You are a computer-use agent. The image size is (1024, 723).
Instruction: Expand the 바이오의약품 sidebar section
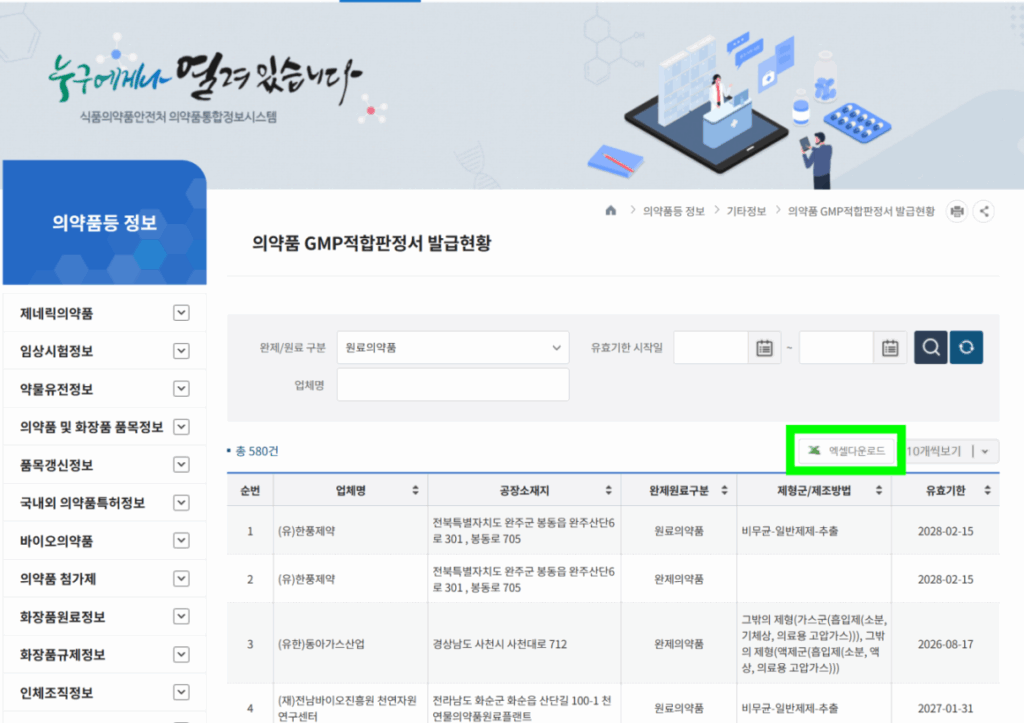[181, 541]
